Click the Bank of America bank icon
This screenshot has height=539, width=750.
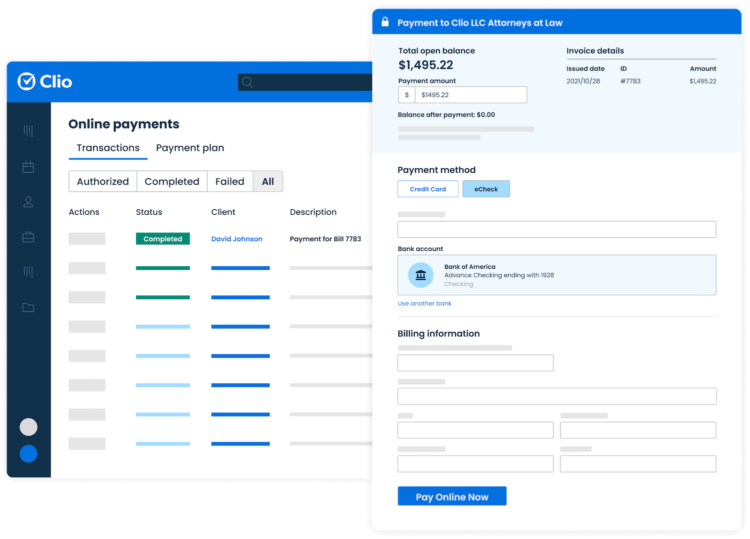tap(420, 275)
